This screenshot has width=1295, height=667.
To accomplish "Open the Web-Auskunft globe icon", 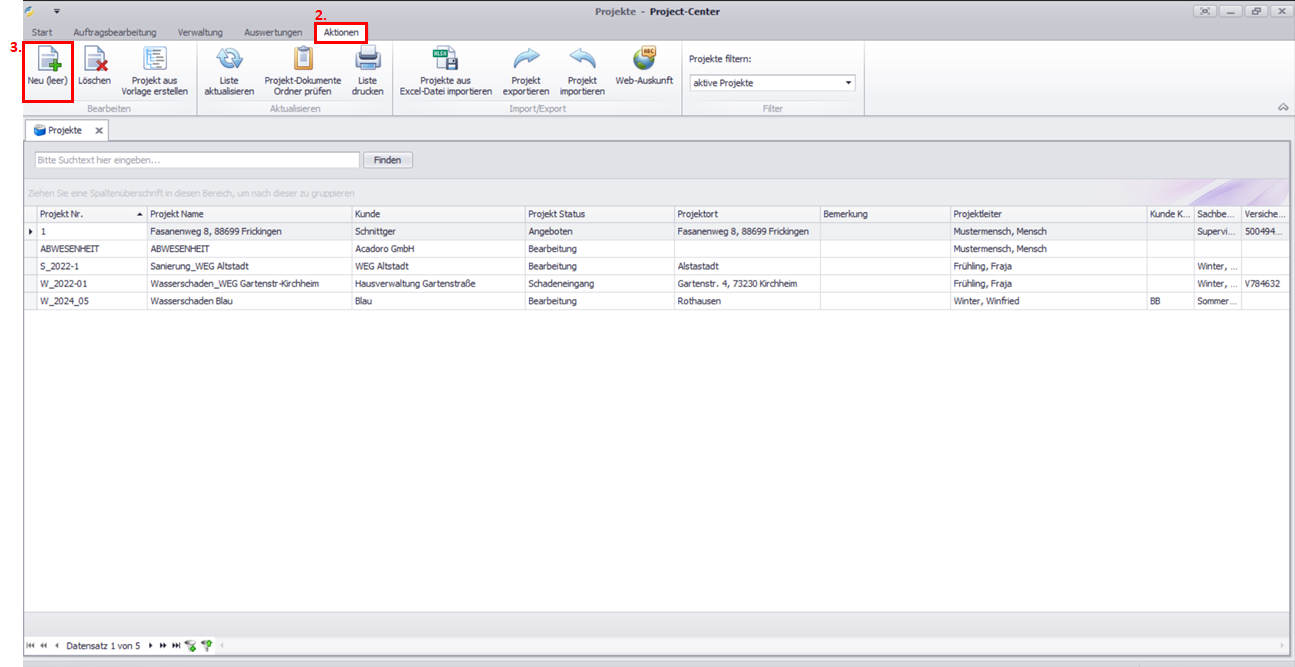I will (644, 65).
